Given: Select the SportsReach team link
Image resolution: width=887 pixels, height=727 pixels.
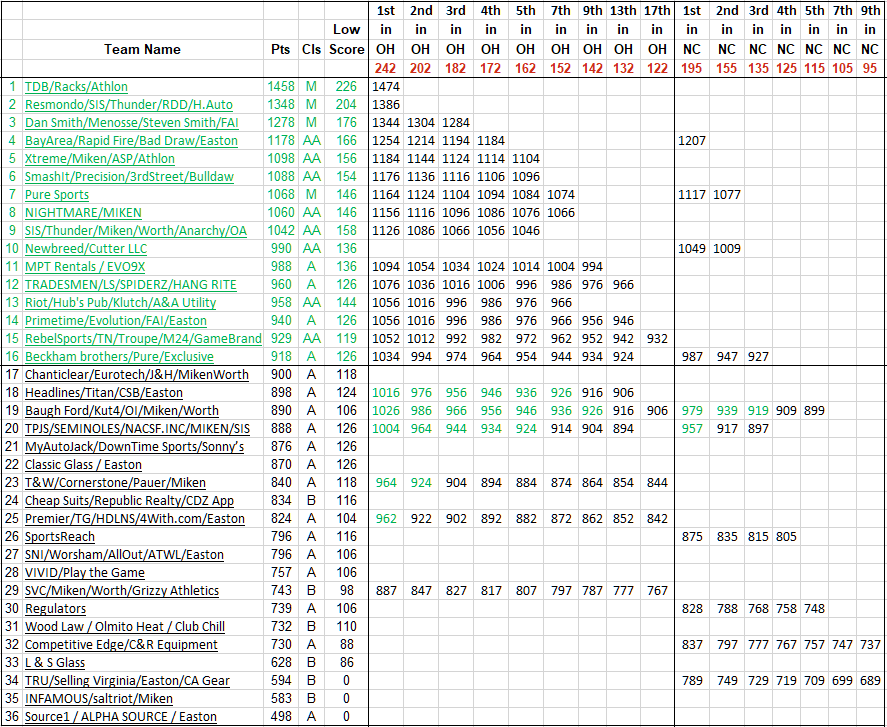Looking at the screenshot, I should [x=60, y=536].
